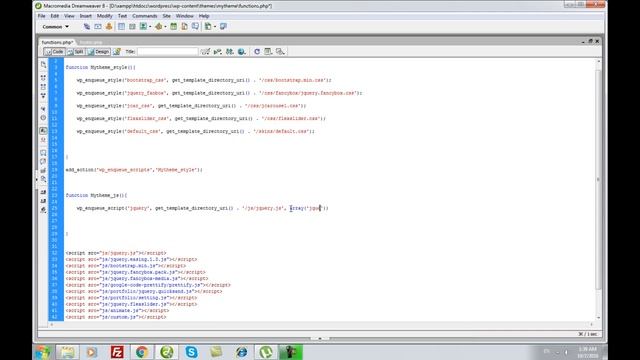640x360 pixels.
Task: Insert a Hyperlink from the Common bar
Action: [87, 27]
